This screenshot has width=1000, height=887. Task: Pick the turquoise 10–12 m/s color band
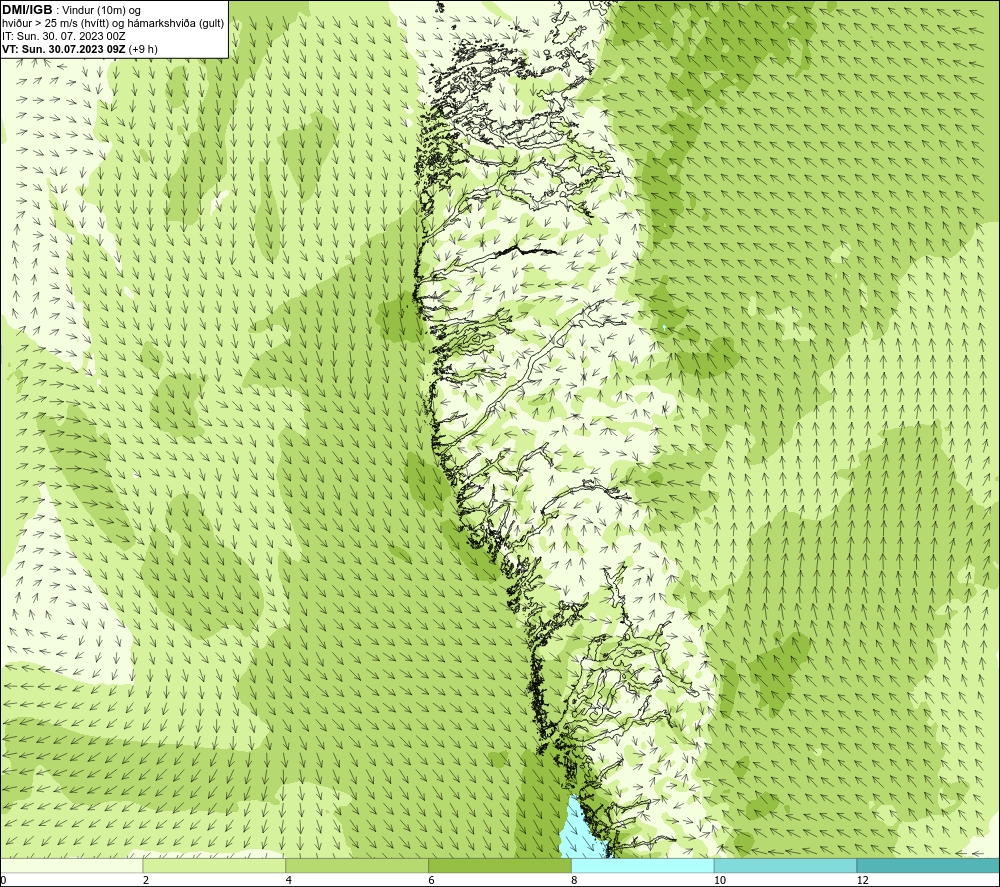click(786, 865)
